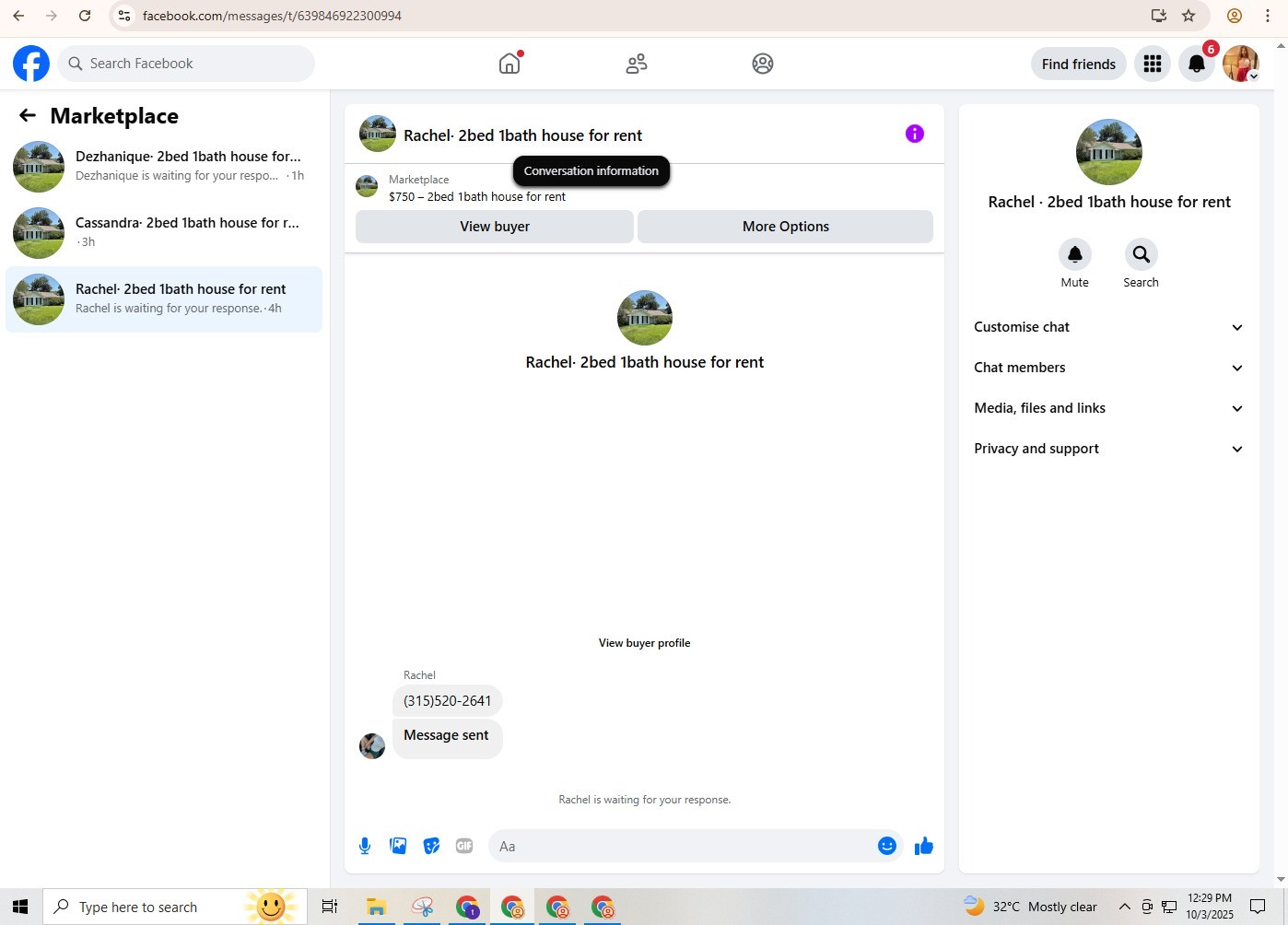Screen dimensions: 1288x925
Task: Show hidden system tray icons
Action: (x=1124, y=907)
